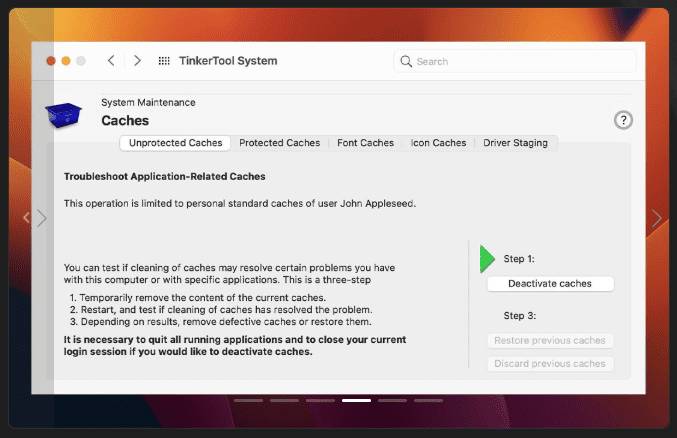Show previous slide with left carousel arrow
This screenshot has height=438, width=677.
[27, 218]
